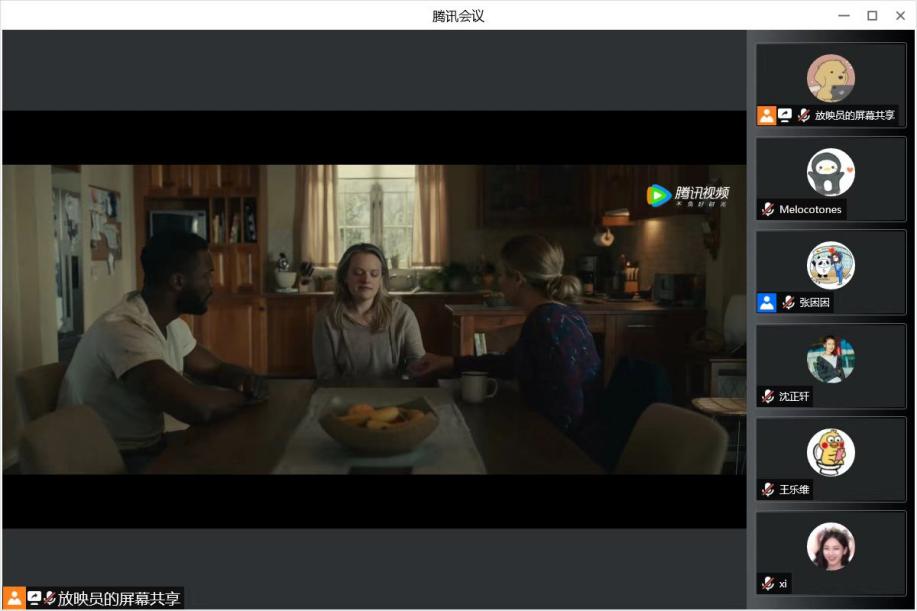Click the 沈正轩 participant name
Image resolution: width=917 pixels, height=611 pixels.
(x=794, y=396)
